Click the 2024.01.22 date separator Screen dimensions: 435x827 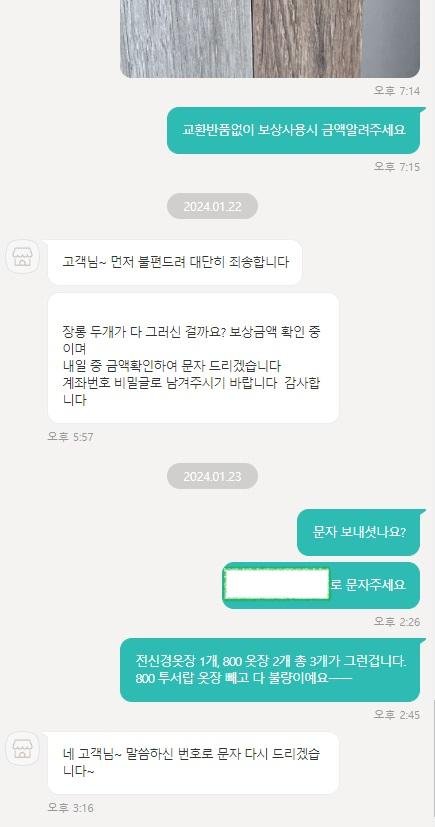click(x=212, y=206)
